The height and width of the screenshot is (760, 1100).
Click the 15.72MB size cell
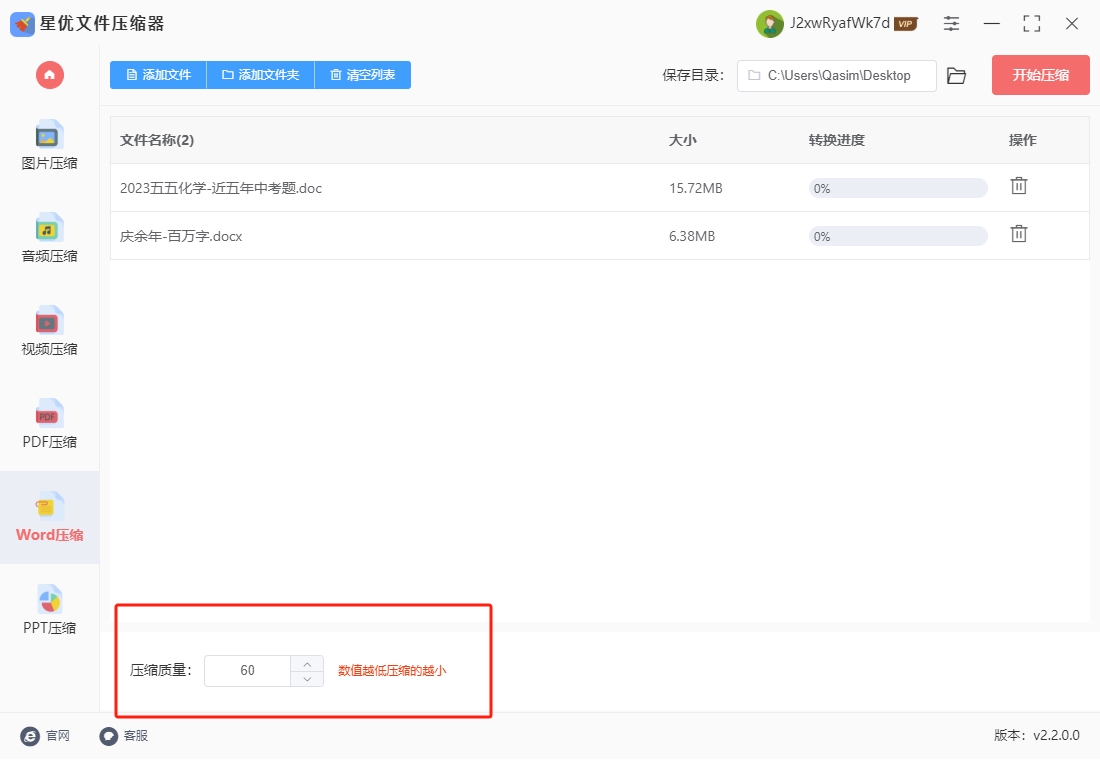click(696, 188)
